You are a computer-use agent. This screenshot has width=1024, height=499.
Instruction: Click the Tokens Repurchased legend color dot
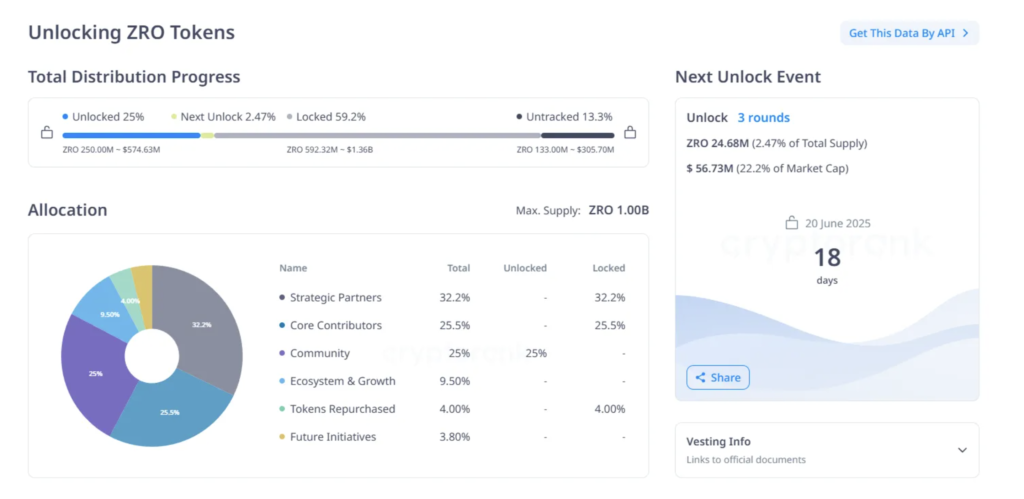coord(282,409)
